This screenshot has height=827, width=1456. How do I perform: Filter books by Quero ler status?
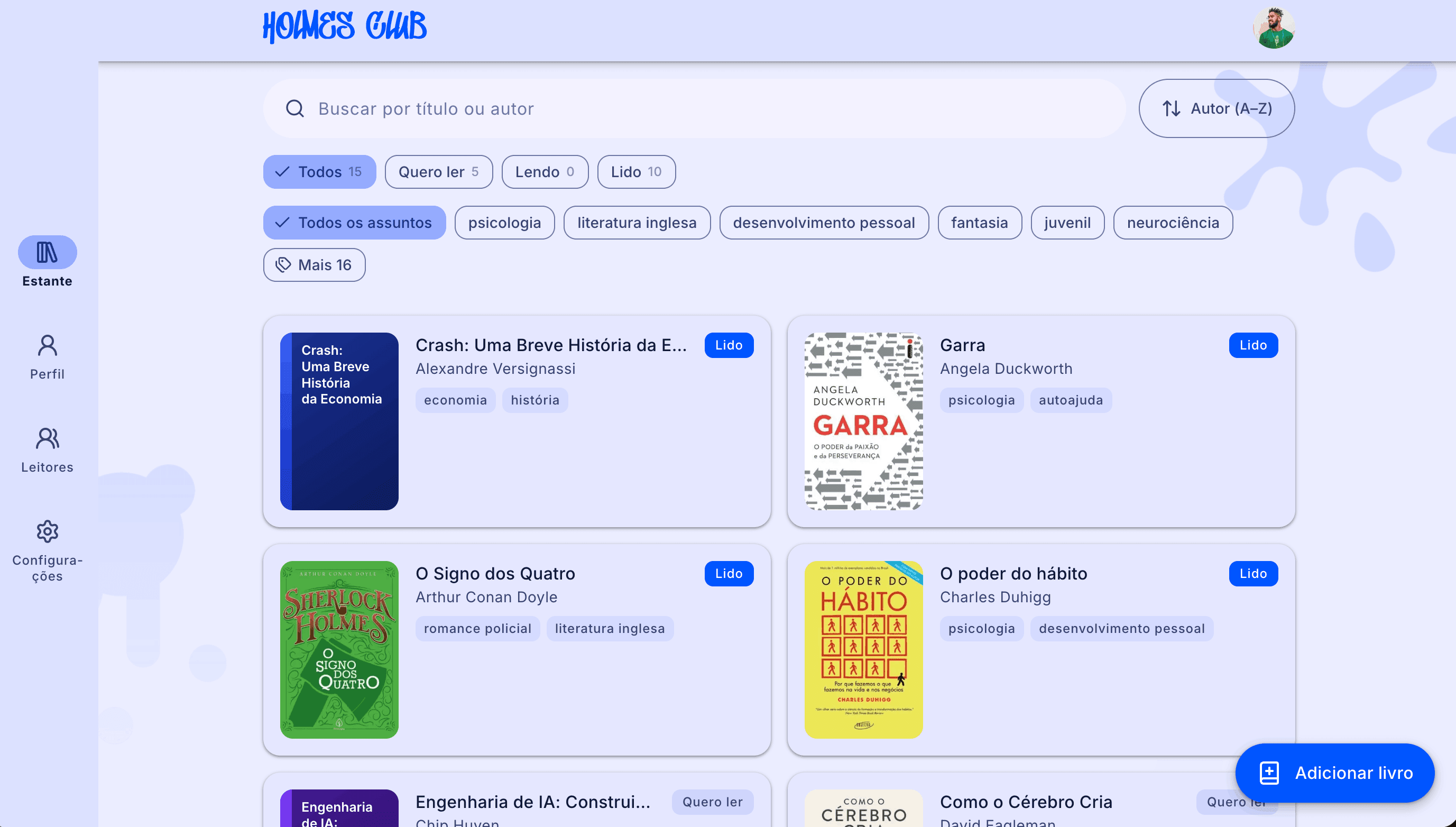pos(439,171)
